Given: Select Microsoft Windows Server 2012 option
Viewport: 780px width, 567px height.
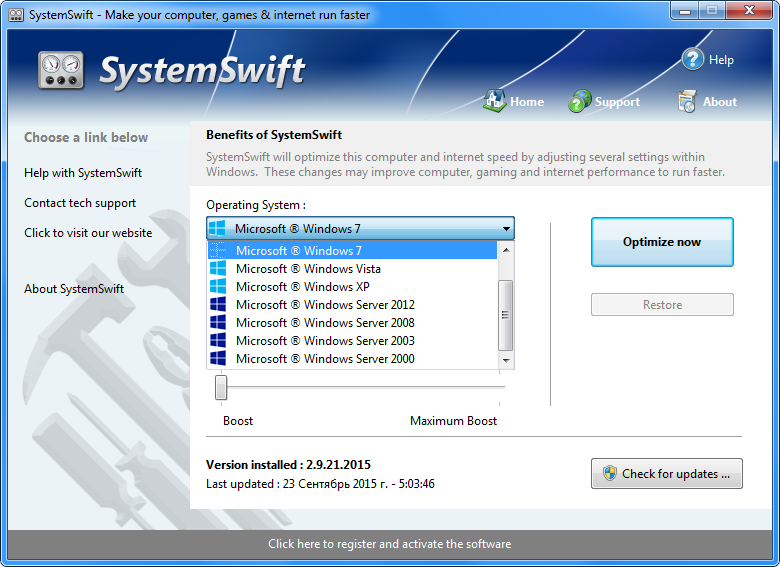Looking at the screenshot, I should coord(352,304).
